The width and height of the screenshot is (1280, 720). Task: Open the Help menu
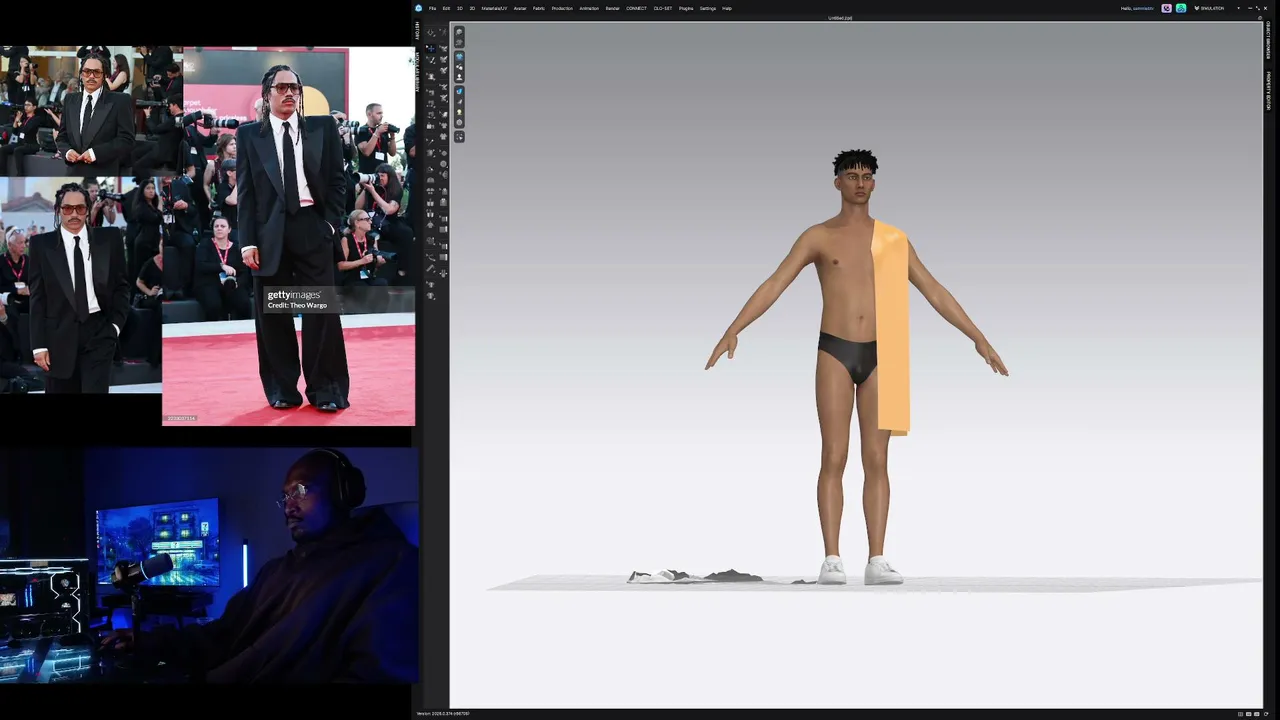click(x=727, y=8)
